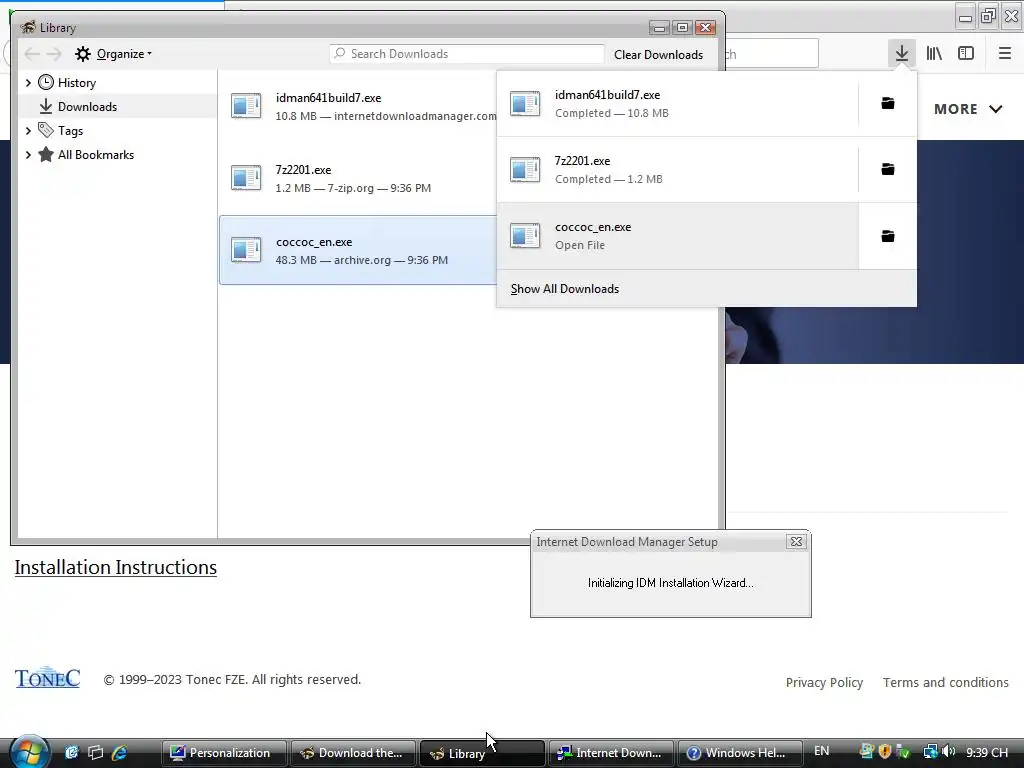
Task: Click the Organize gear icon
Action: [82, 54]
